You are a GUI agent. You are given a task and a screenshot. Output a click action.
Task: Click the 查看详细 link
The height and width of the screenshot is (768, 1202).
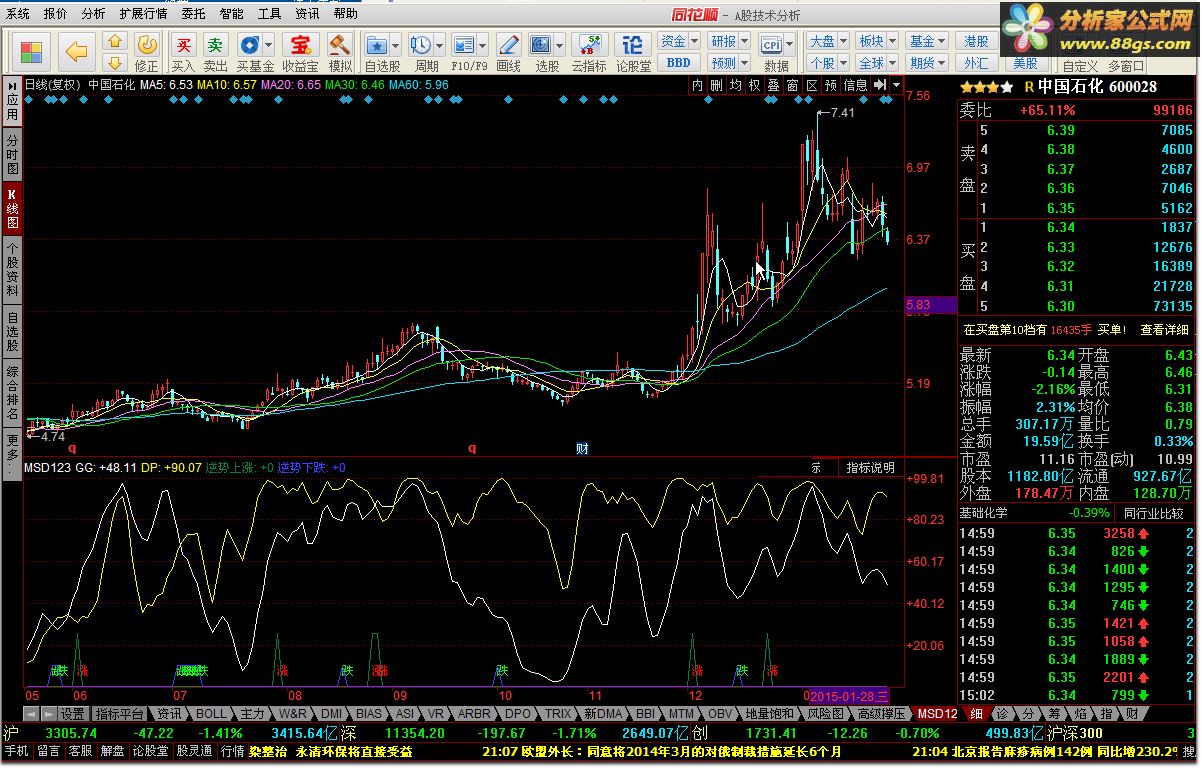(1165, 329)
